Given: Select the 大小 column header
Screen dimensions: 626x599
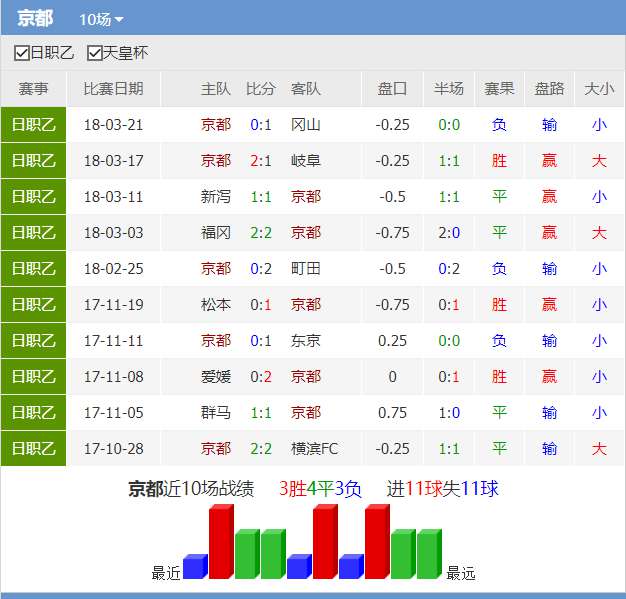Looking at the screenshot, I should click(x=598, y=89).
